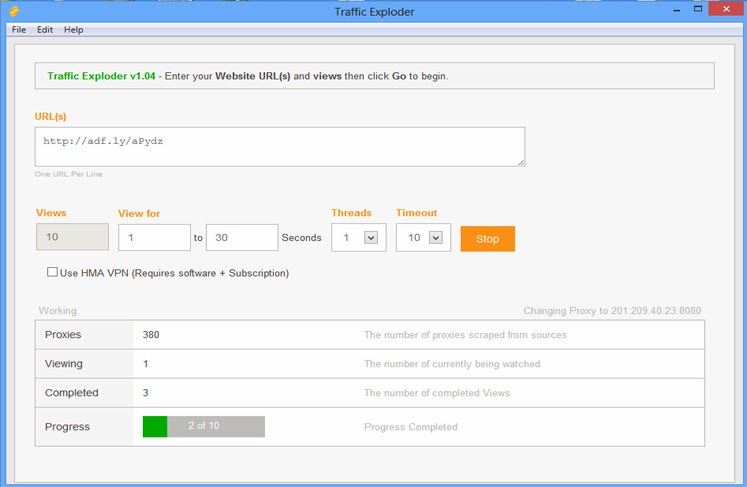Viewport: 747px width, 487px height.
Task: Click the orange Stop button
Action: [x=487, y=239]
